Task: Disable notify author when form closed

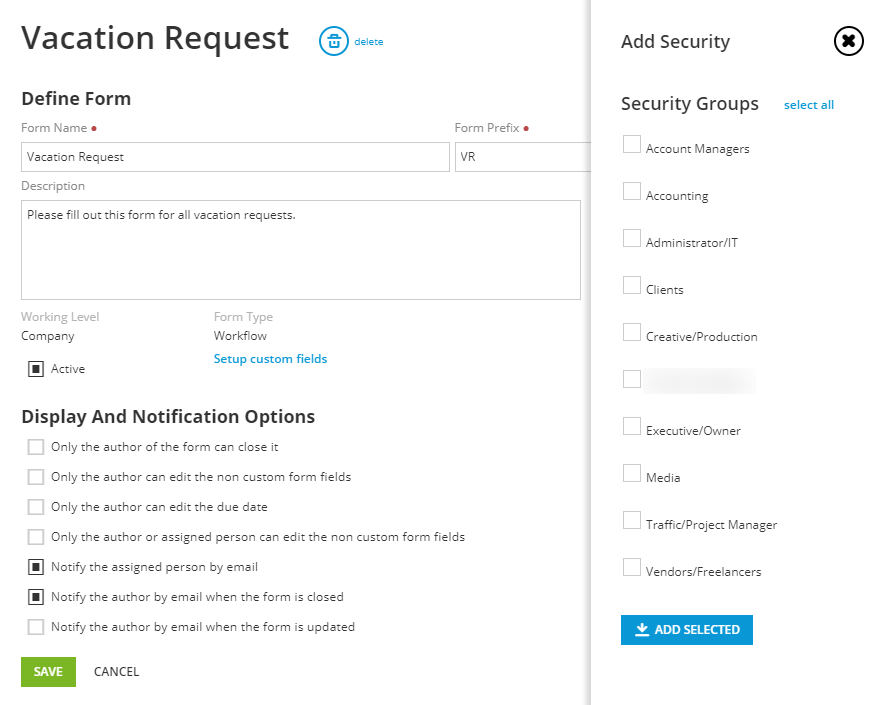Action: pos(36,597)
